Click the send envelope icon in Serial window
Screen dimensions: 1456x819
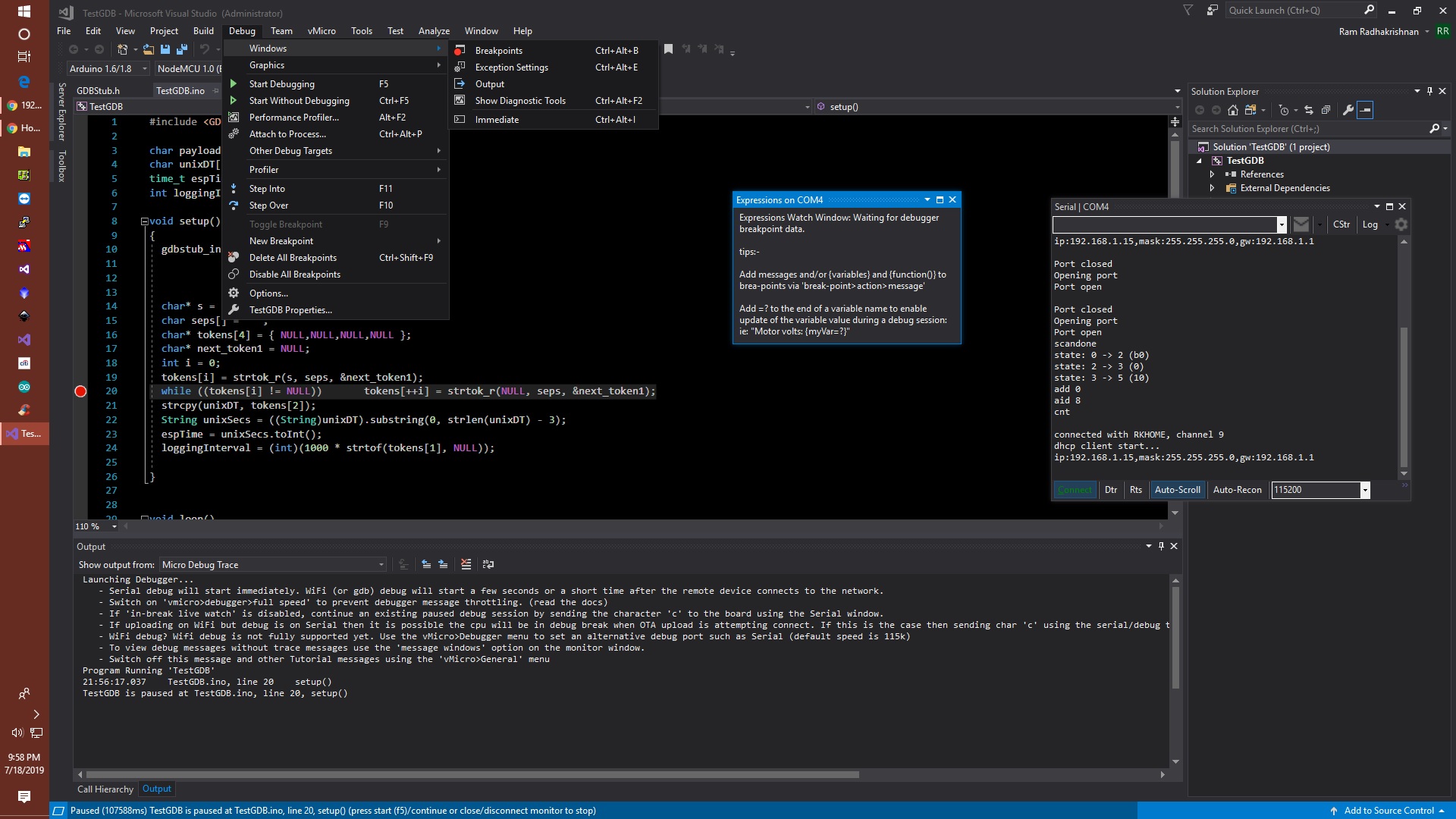click(1301, 224)
